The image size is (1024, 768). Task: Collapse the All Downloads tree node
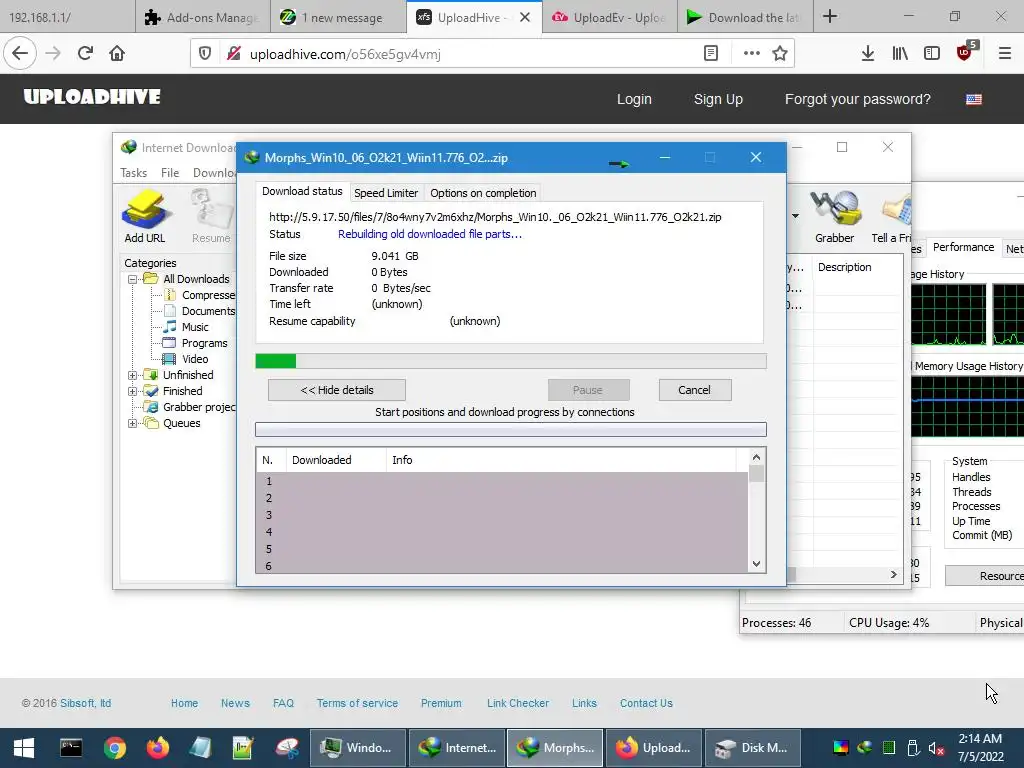133,280
